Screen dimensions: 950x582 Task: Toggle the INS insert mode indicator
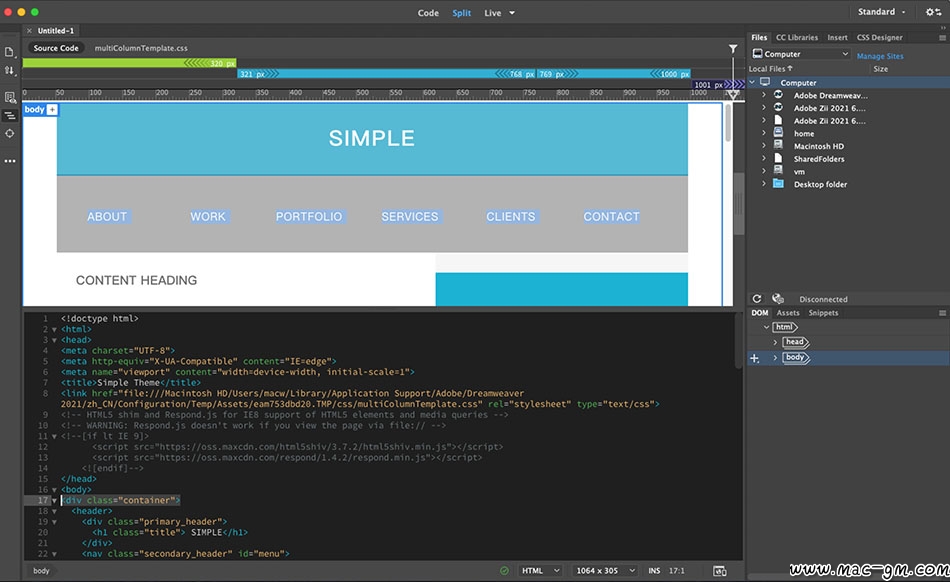click(x=654, y=571)
